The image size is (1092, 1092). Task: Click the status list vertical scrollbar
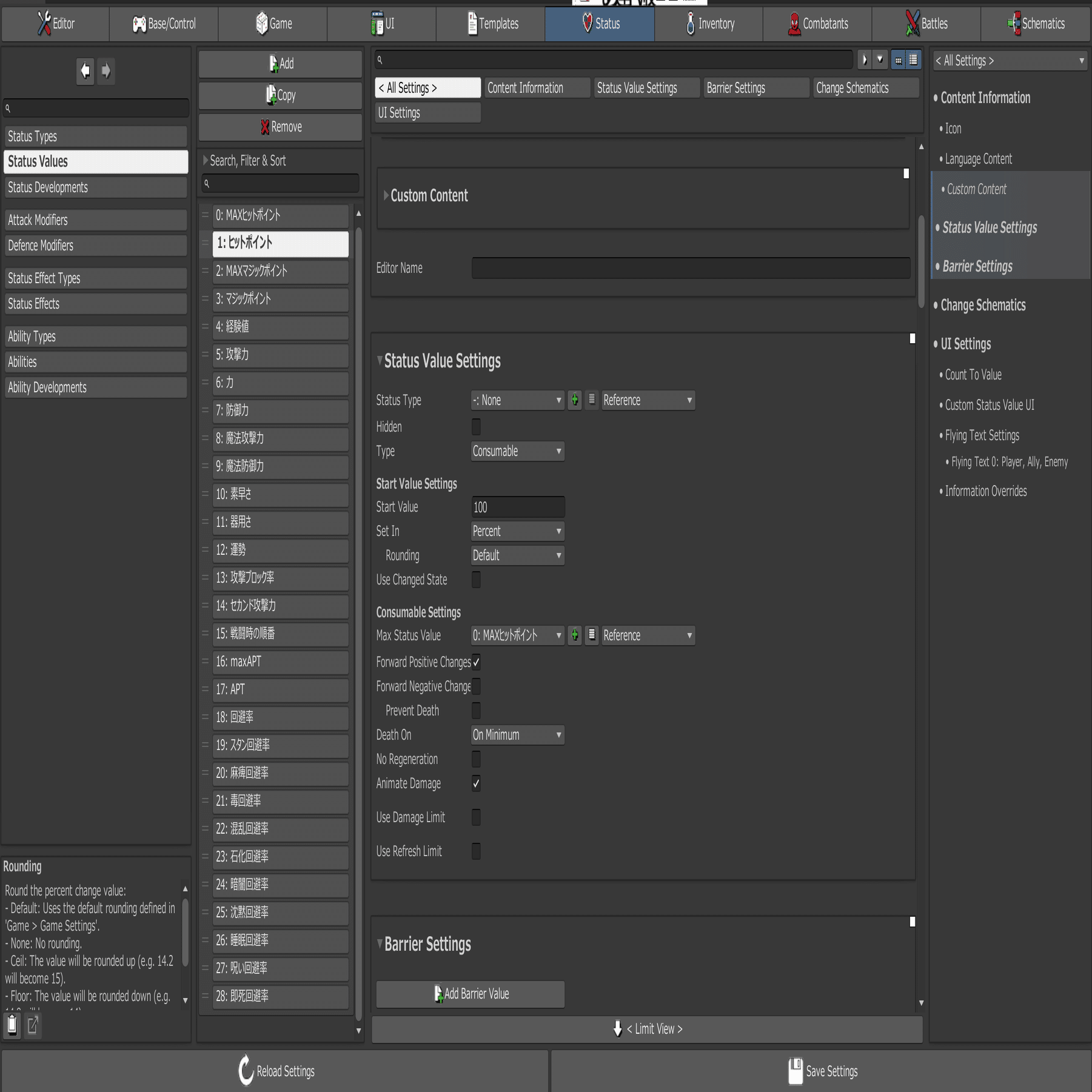click(x=358, y=623)
